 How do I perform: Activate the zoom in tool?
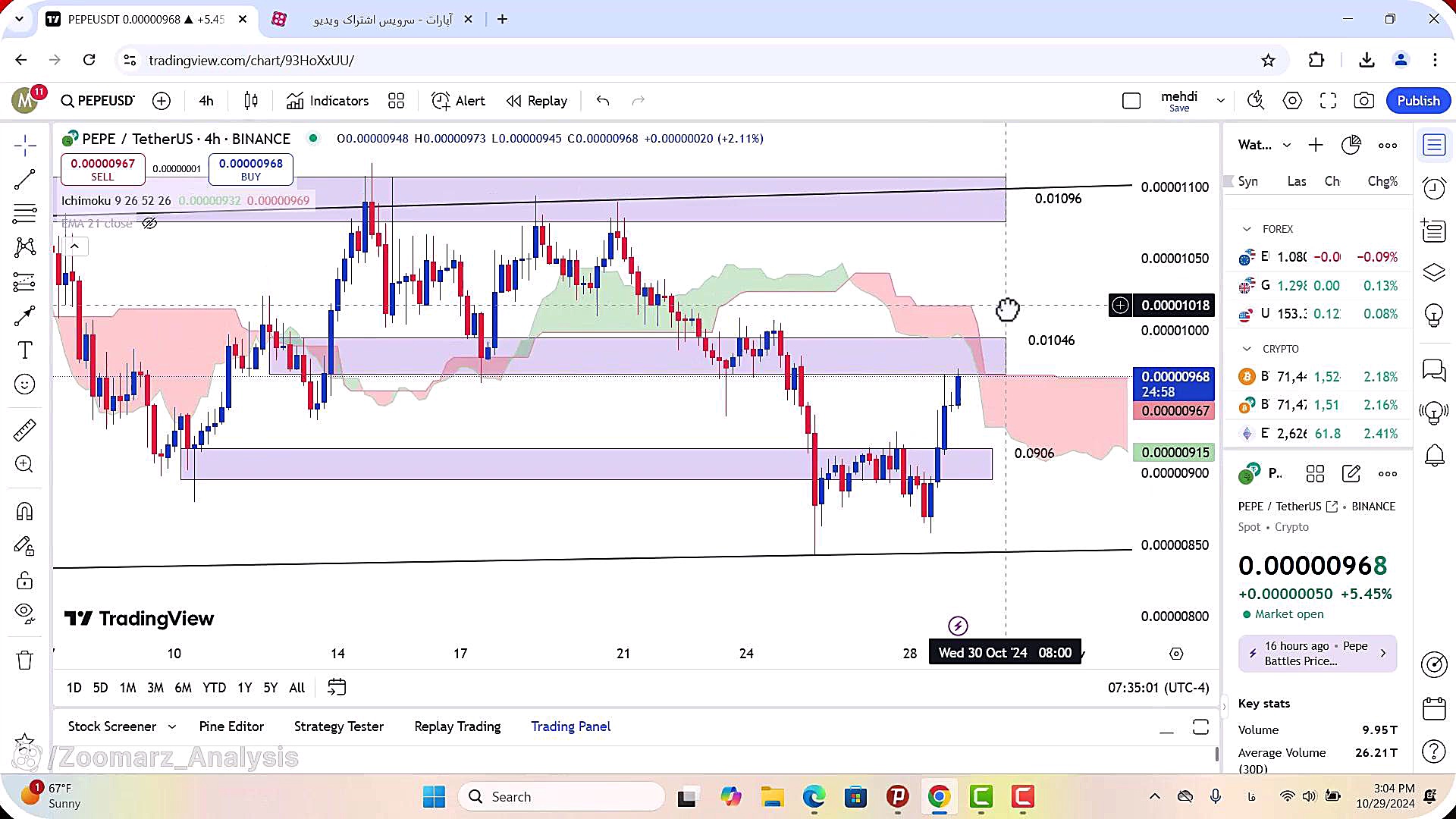coord(25,464)
